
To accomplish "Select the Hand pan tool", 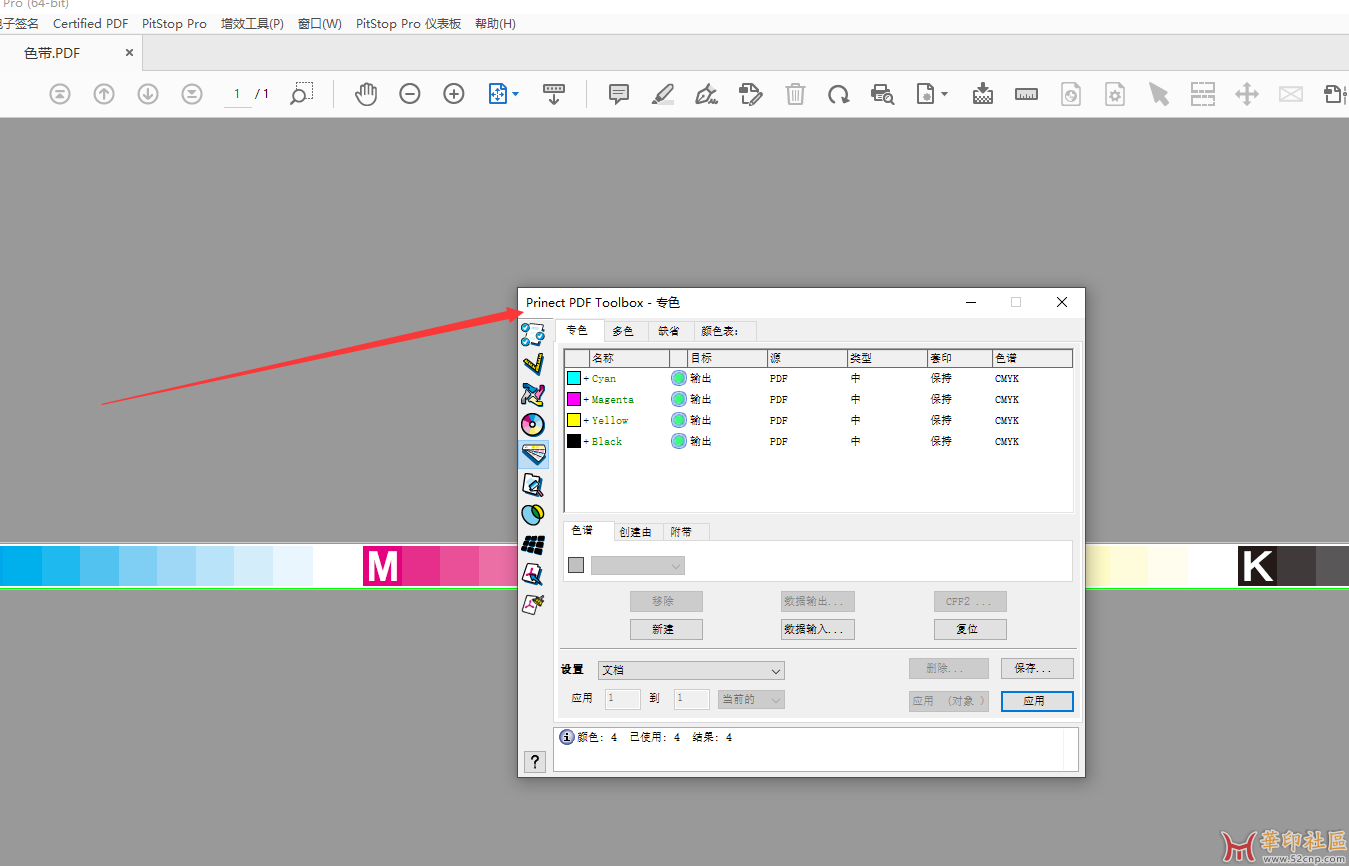I will (366, 94).
